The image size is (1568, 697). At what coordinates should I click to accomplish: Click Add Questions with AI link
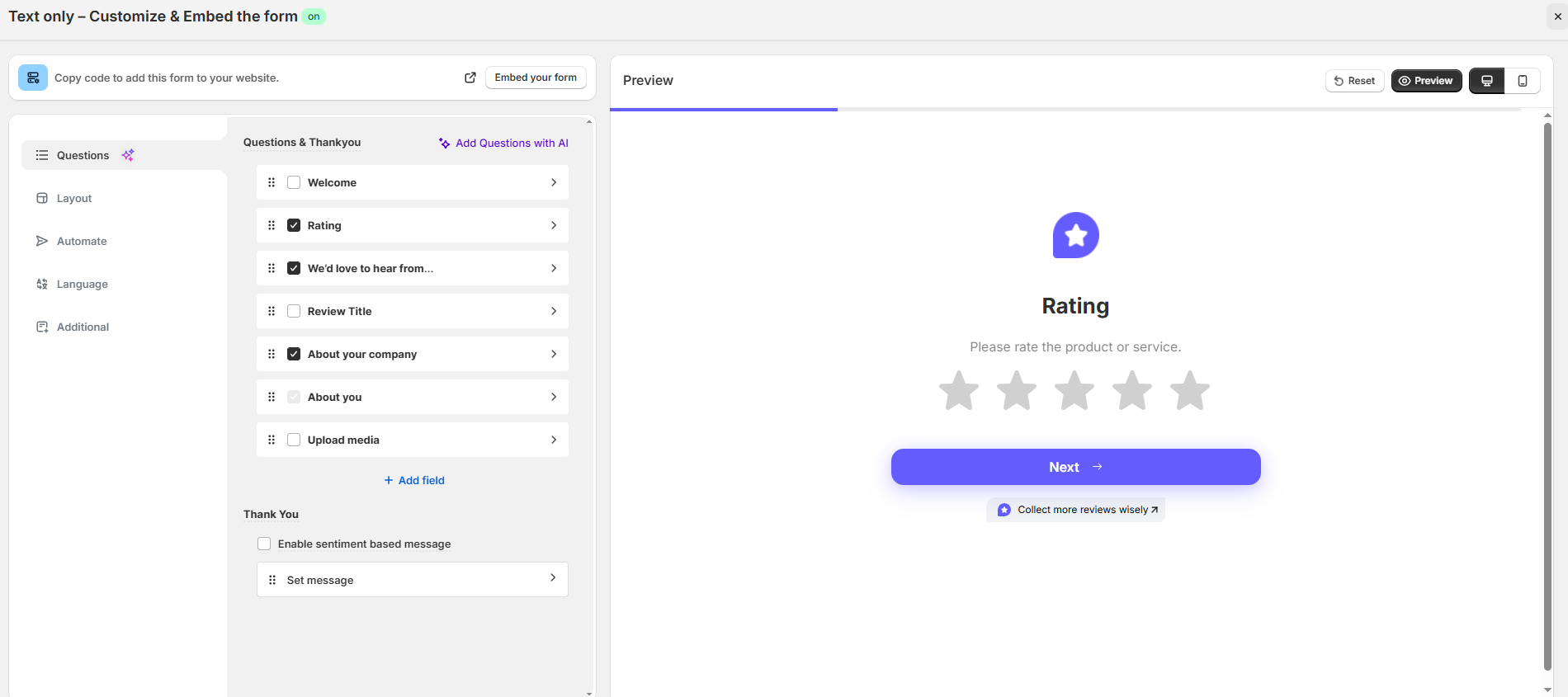tap(503, 143)
